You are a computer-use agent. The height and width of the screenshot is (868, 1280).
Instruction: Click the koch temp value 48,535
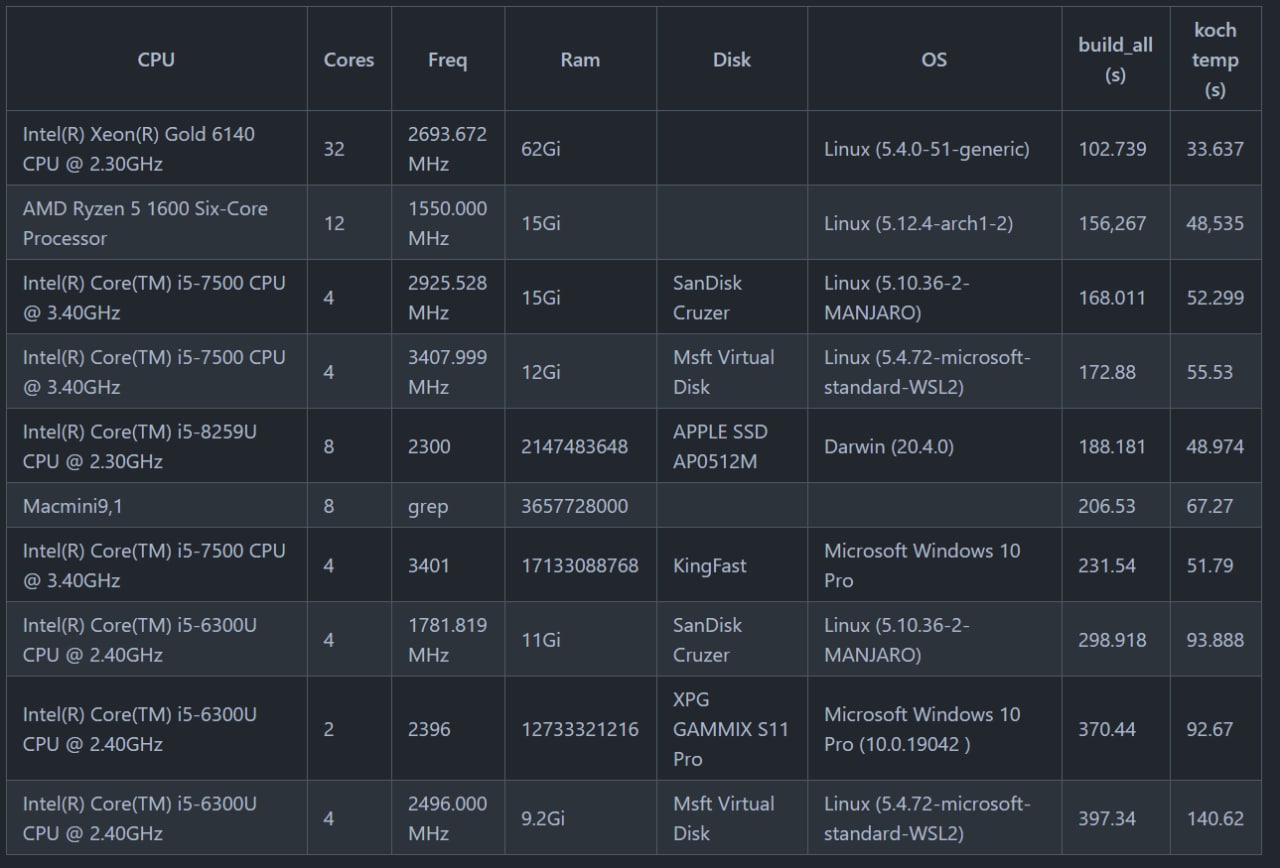1215,223
